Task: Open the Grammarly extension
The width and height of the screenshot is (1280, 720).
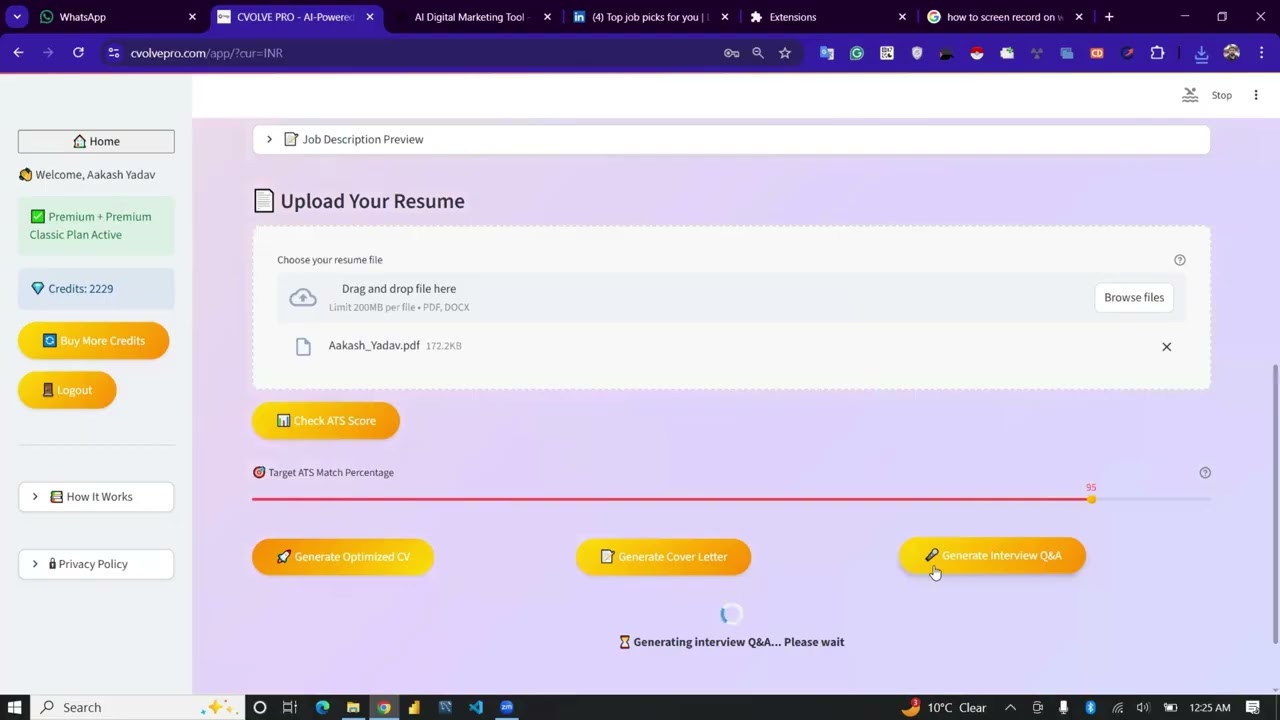Action: click(857, 53)
